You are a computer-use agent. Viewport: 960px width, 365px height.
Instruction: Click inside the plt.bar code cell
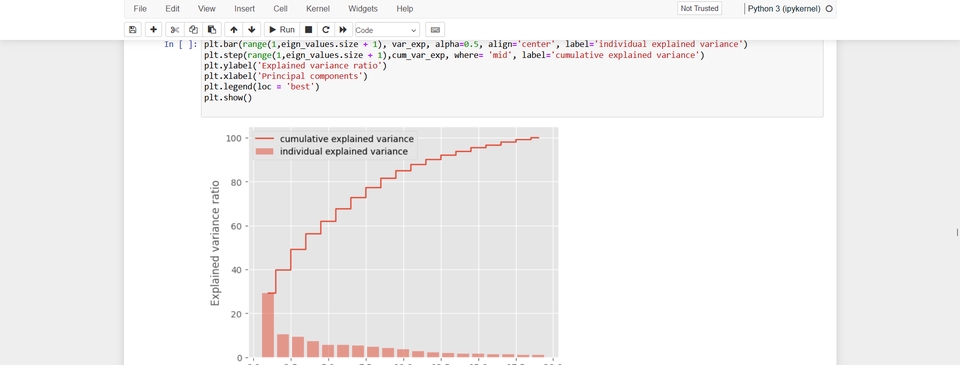point(512,78)
